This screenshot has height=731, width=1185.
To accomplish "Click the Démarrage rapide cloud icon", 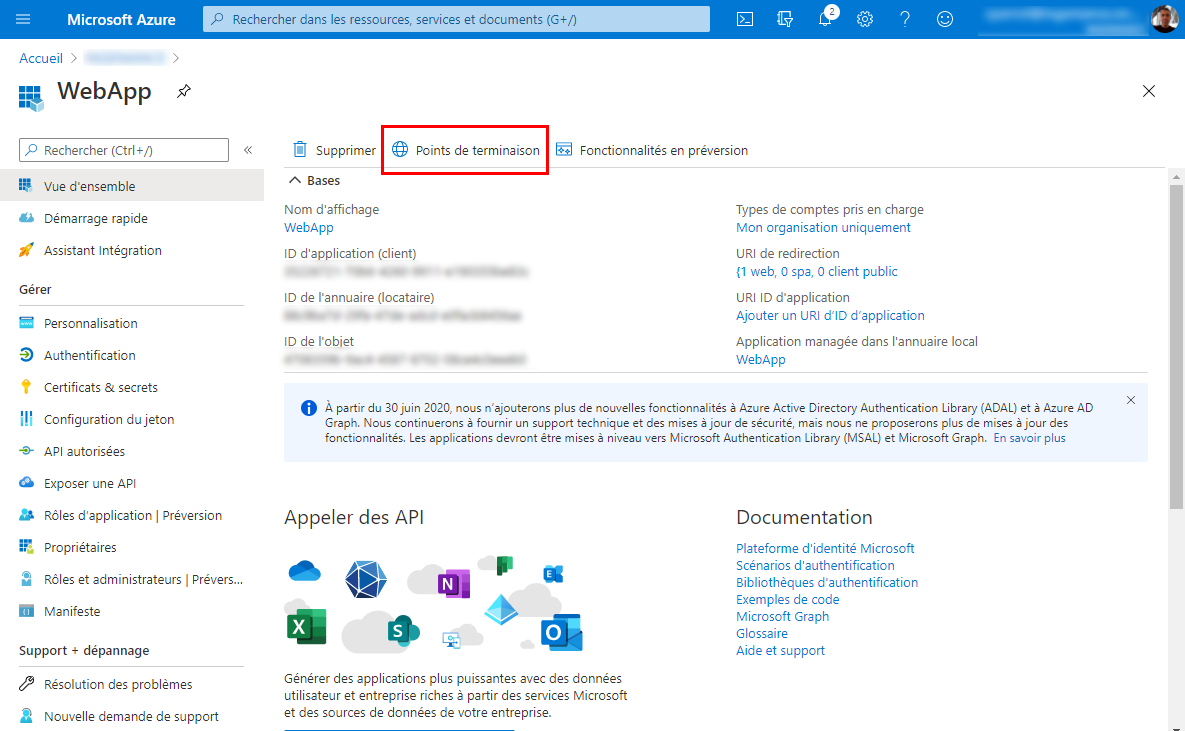I will pos(26,218).
